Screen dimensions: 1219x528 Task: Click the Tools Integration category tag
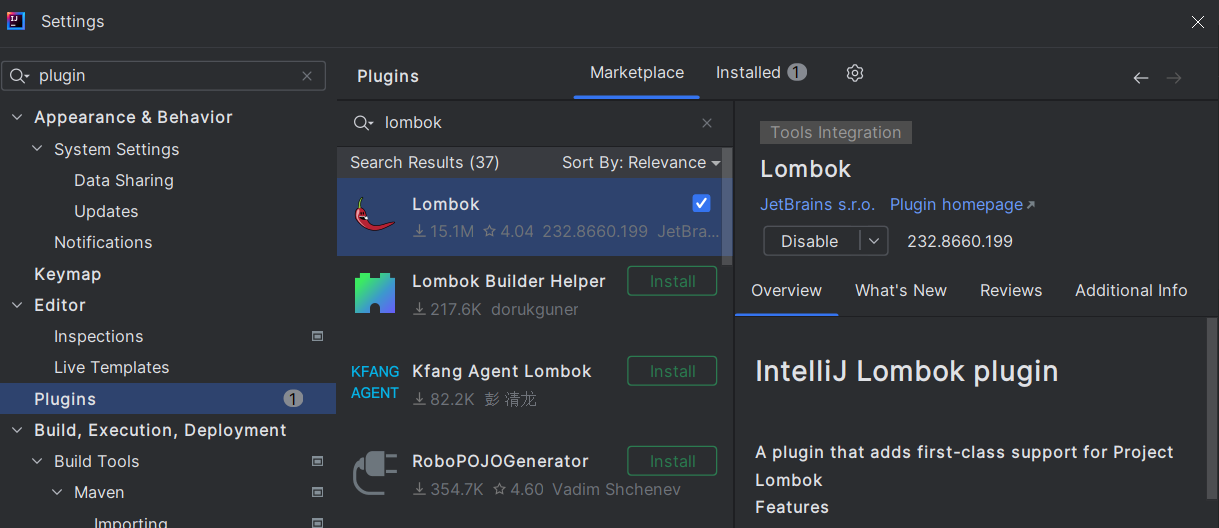835,132
